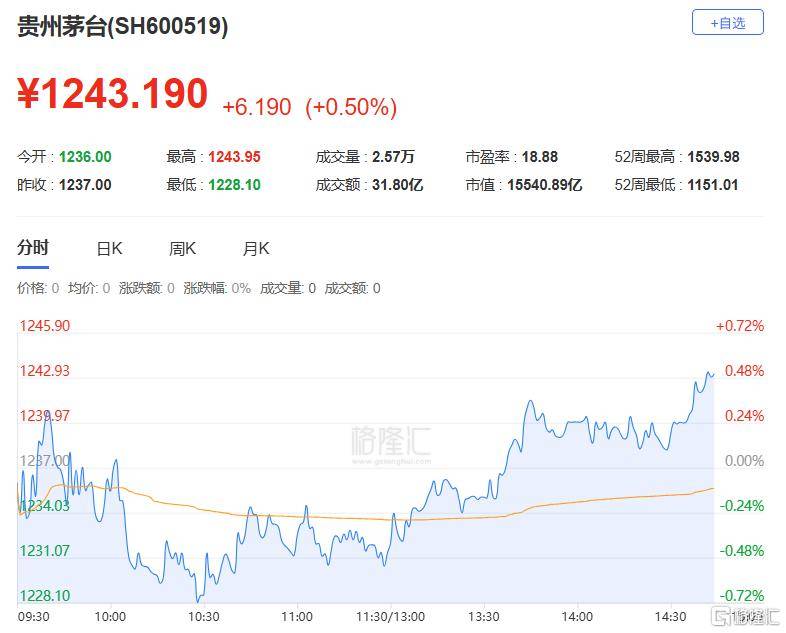Click the 最高 value 1243.95
The image size is (786, 633).
235,157
